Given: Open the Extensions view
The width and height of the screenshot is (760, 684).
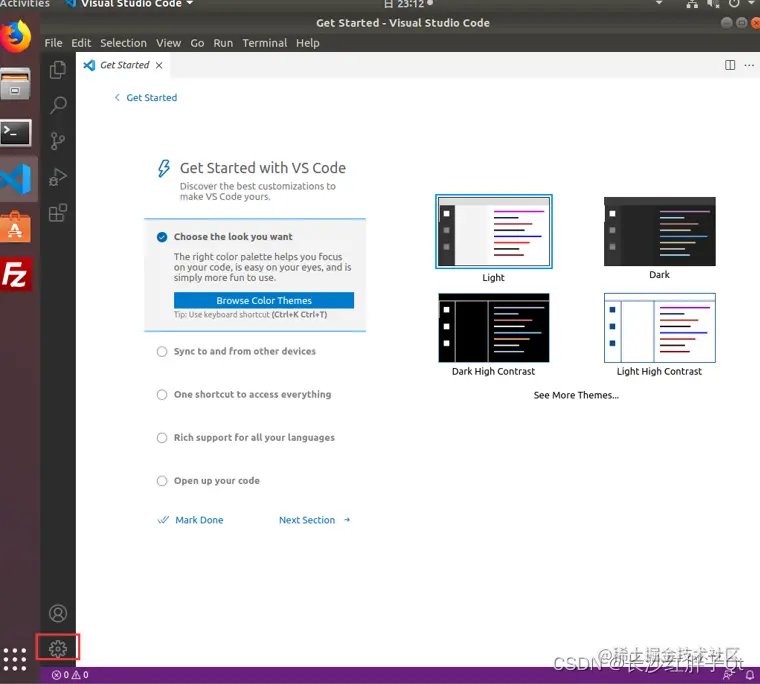Looking at the screenshot, I should tap(58, 213).
